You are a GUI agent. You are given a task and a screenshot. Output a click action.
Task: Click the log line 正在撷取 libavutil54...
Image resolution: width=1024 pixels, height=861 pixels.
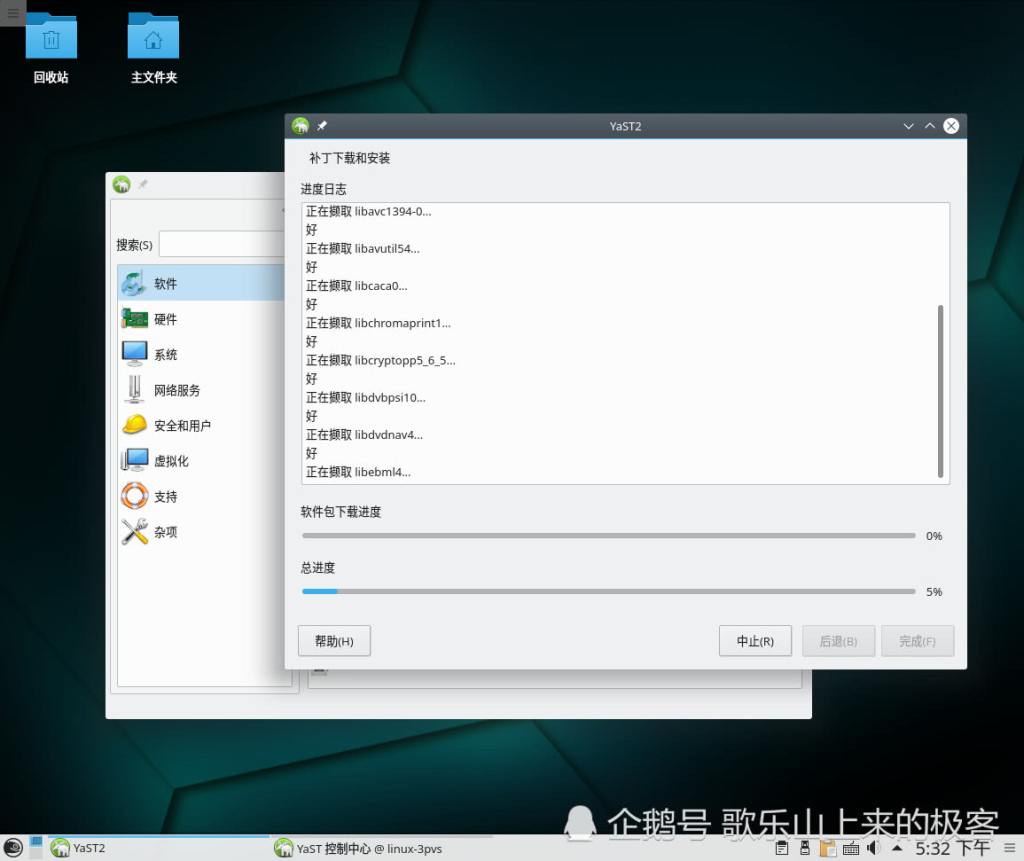coord(362,248)
